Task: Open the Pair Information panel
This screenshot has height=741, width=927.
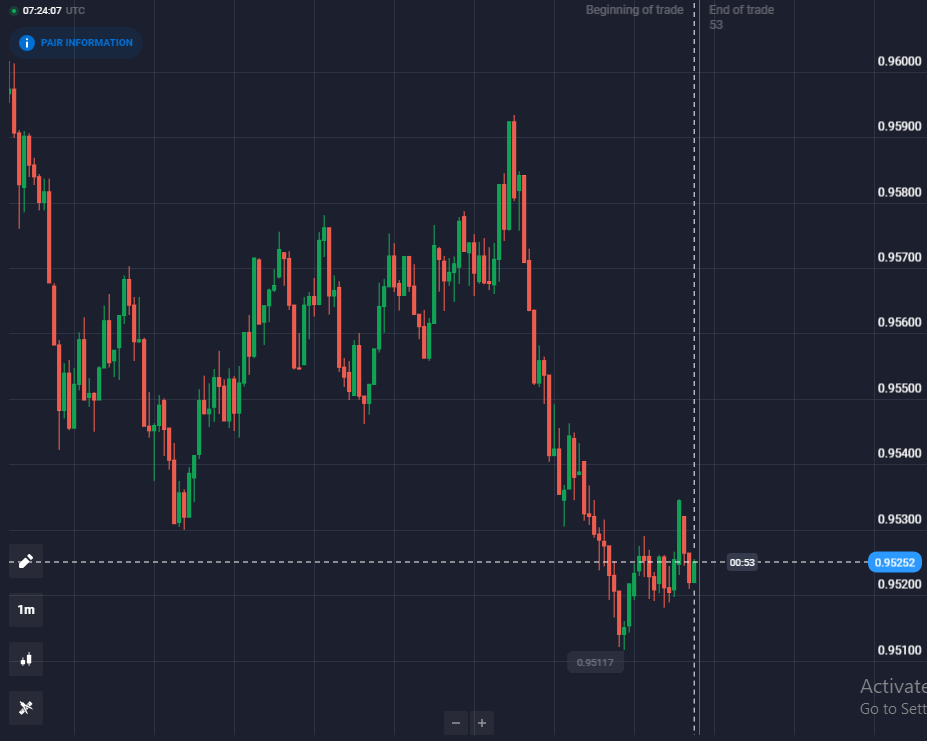Action: pyautogui.click(x=76, y=43)
